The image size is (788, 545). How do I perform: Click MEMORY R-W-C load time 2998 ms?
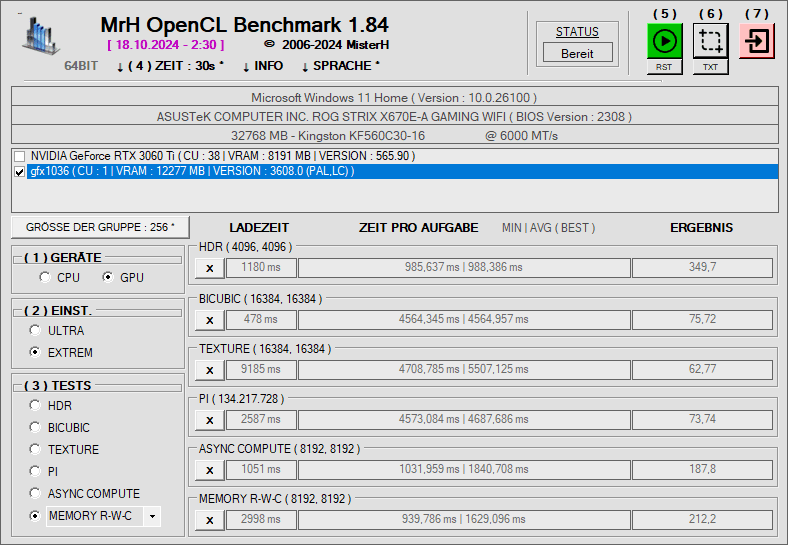tap(261, 519)
